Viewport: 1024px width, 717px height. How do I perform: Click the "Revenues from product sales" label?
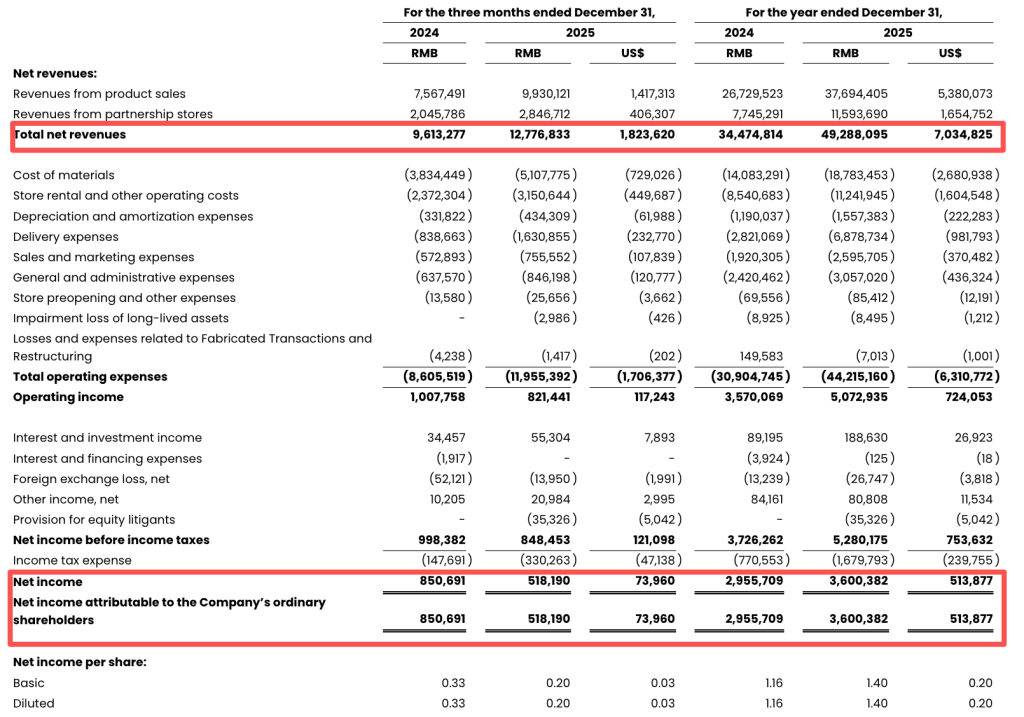98,94
